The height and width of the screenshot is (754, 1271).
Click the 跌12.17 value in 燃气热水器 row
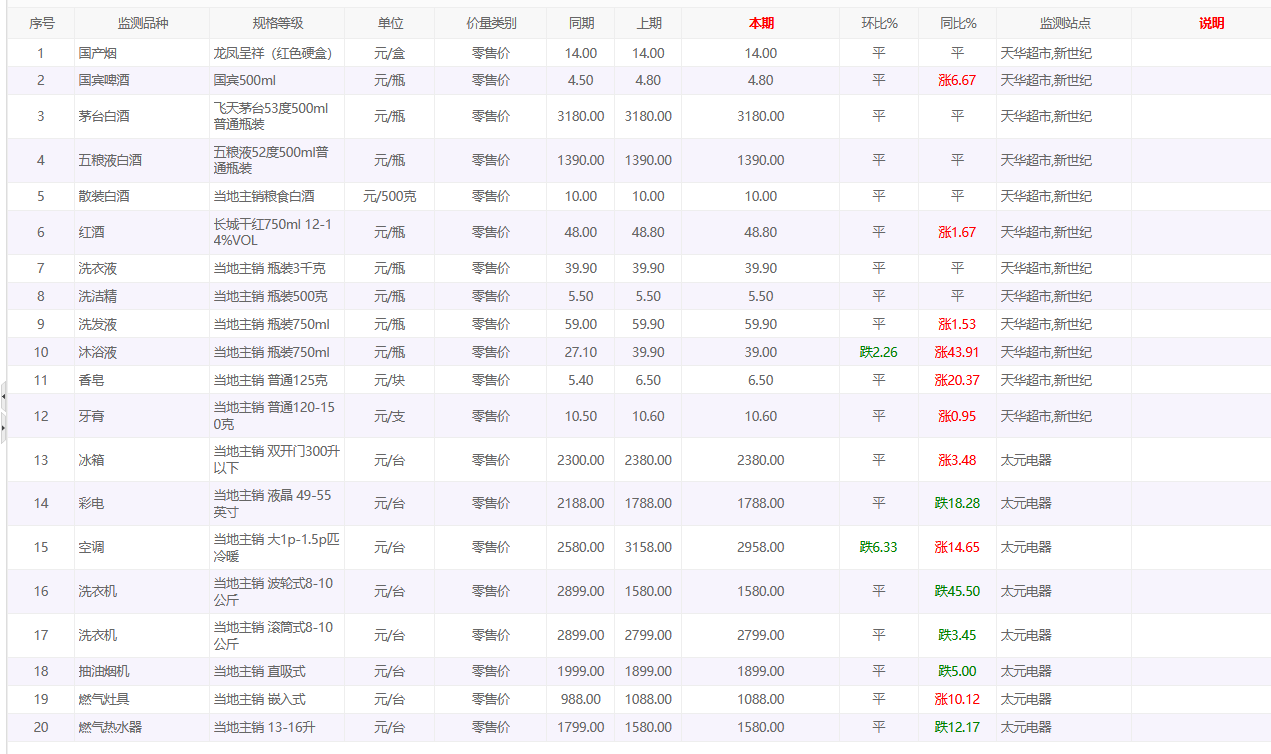coord(957,727)
